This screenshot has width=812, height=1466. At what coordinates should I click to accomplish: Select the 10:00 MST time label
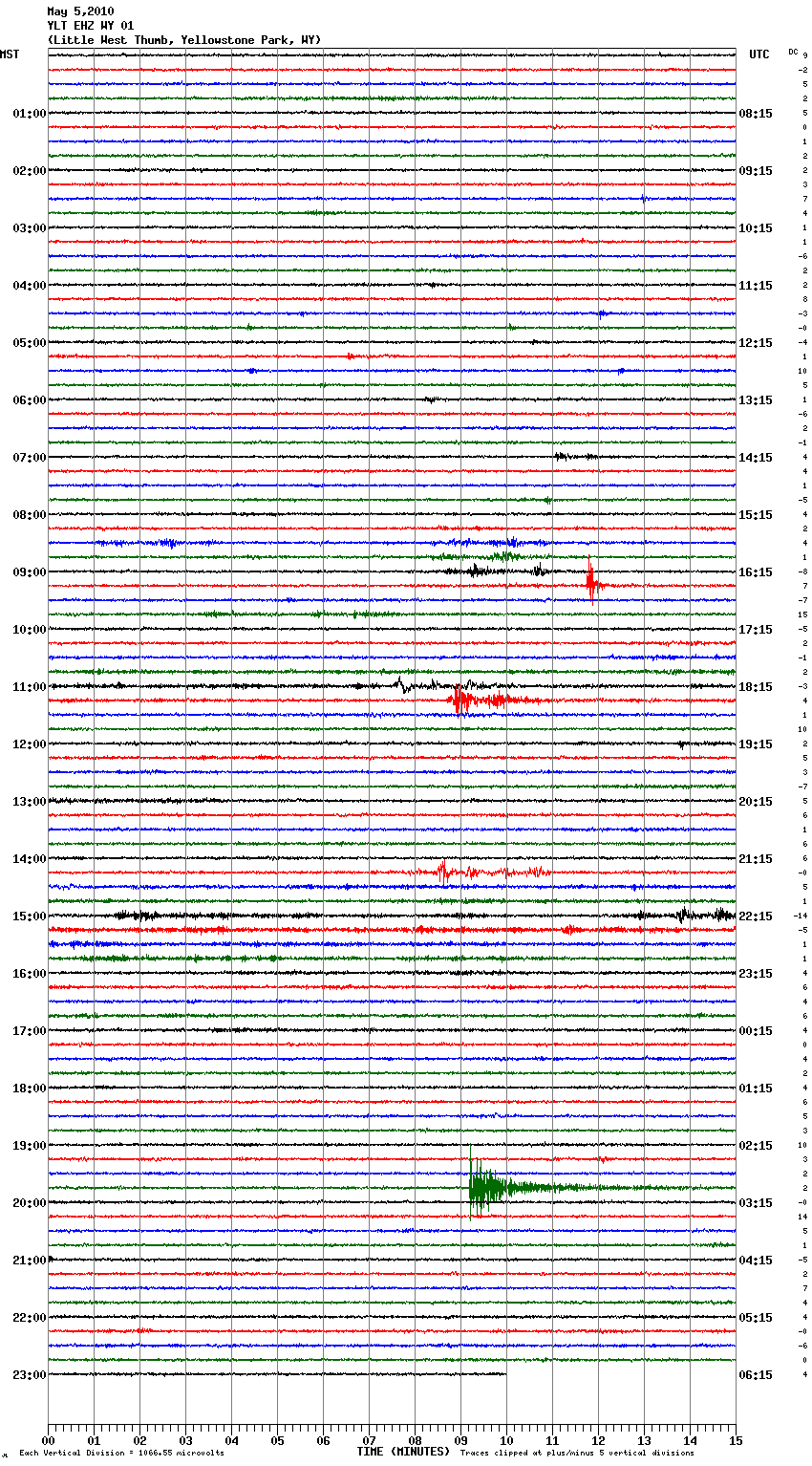click(x=30, y=630)
